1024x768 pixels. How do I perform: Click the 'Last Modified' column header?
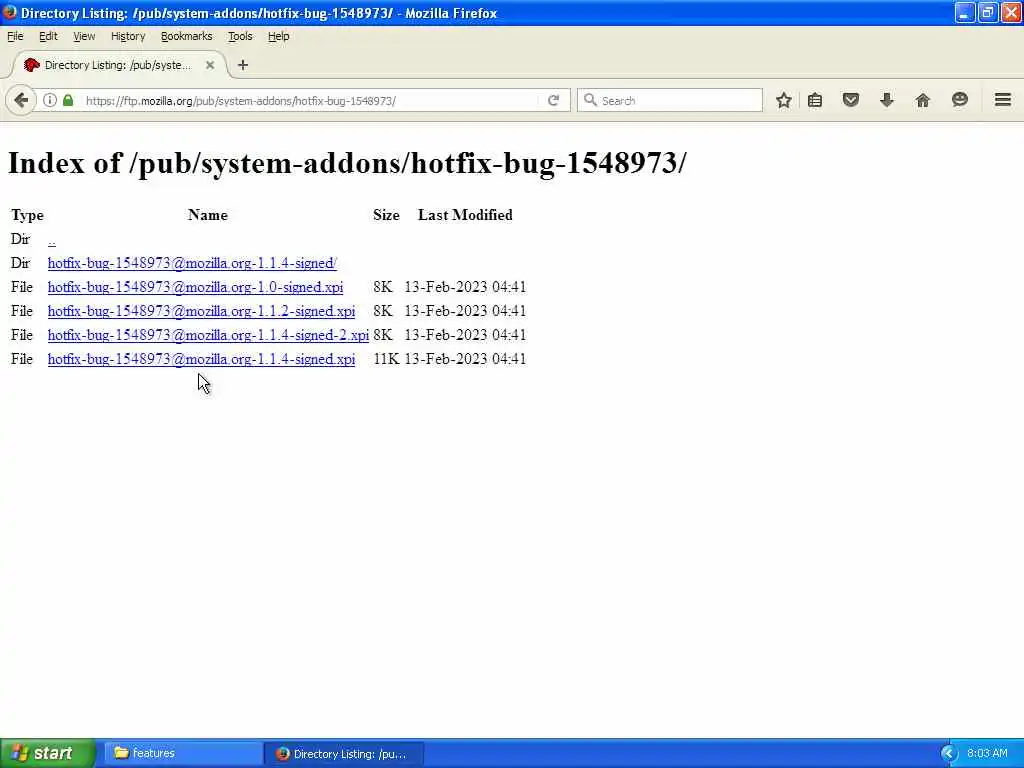tap(465, 216)
